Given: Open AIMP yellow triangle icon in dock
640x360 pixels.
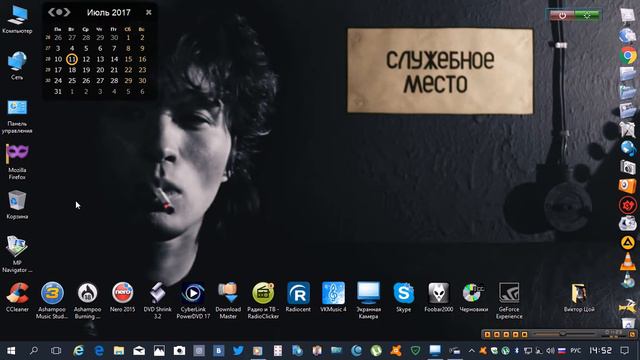Looking at the screenshot, I should [628, 242].
